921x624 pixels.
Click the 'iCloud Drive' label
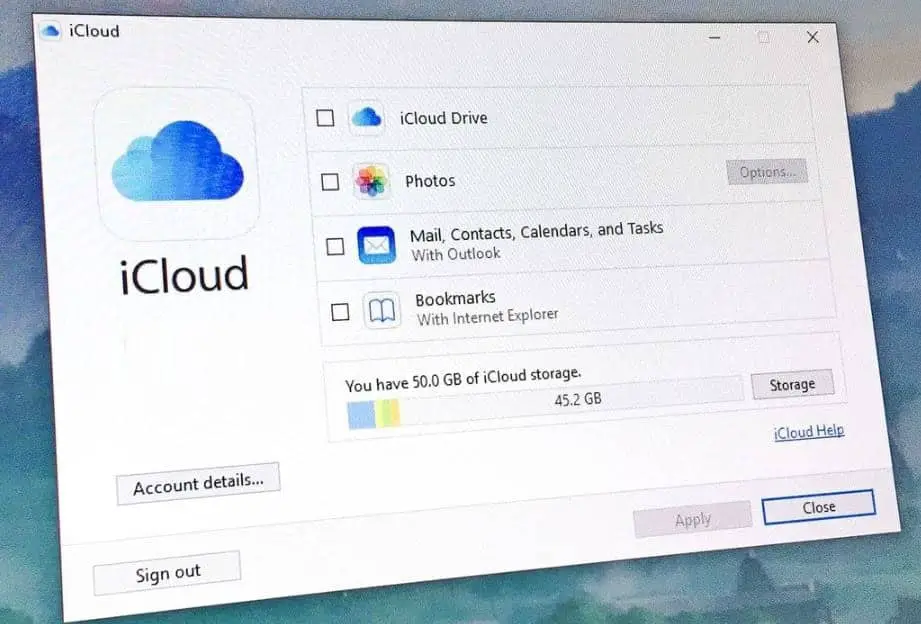[x=443, y=118]
